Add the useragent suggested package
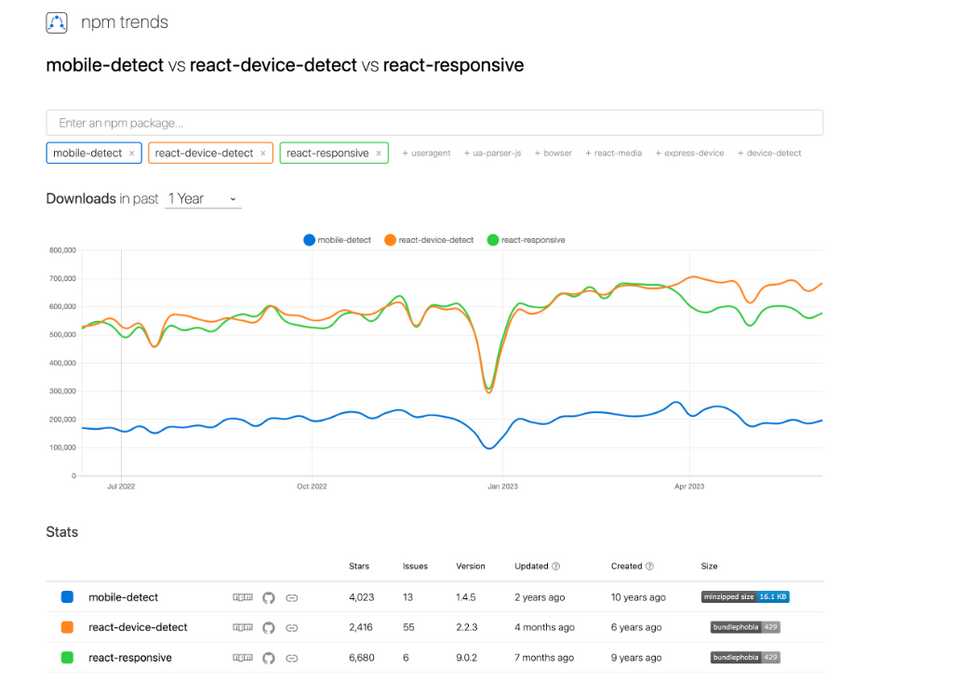Screen dimensions: 960x696 click(x=426, y=153)
